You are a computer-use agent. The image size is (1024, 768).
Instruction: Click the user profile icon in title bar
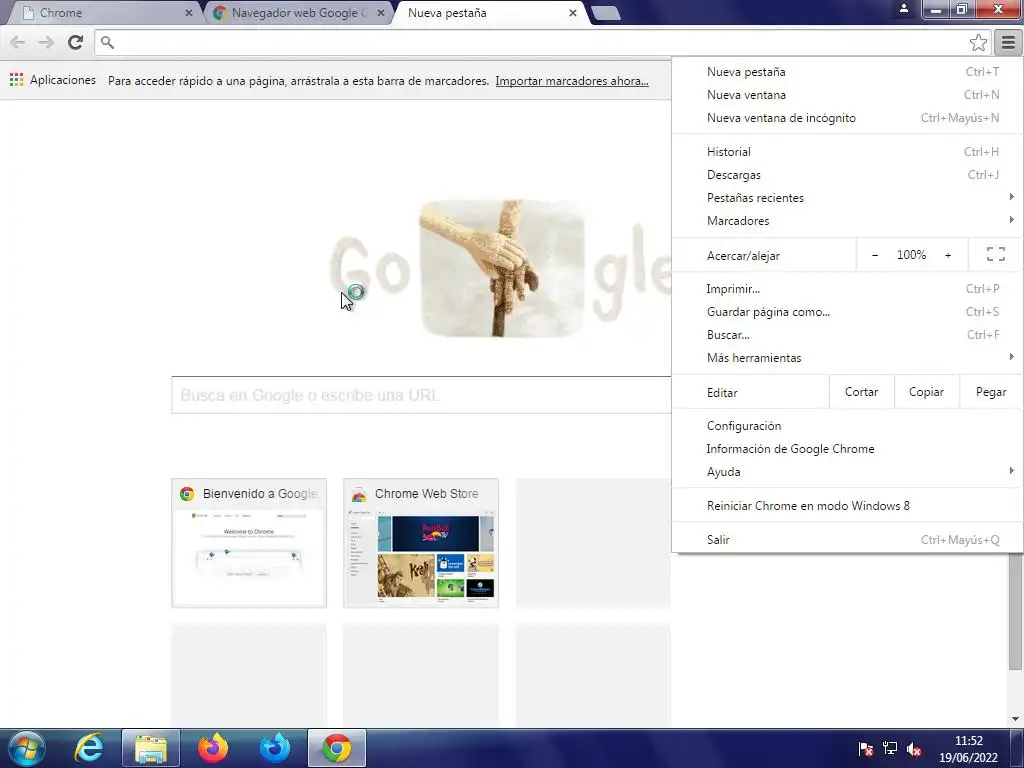point(904,8)
